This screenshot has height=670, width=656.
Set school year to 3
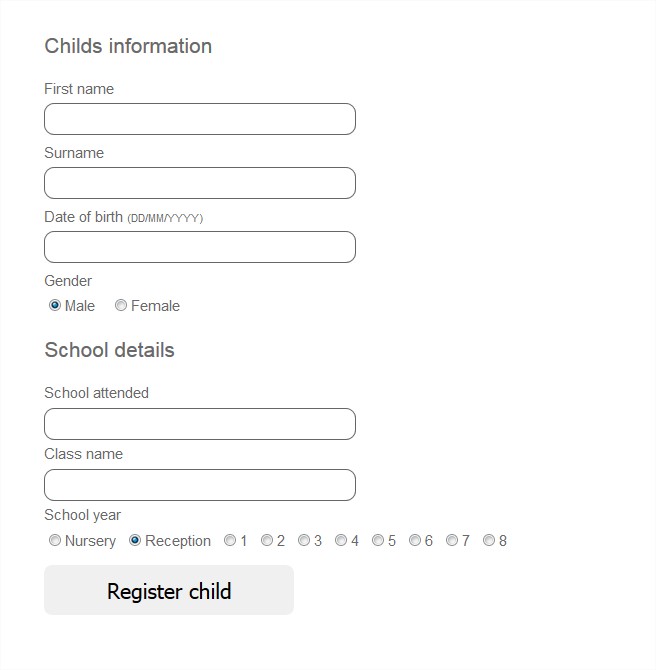(304, 541)
